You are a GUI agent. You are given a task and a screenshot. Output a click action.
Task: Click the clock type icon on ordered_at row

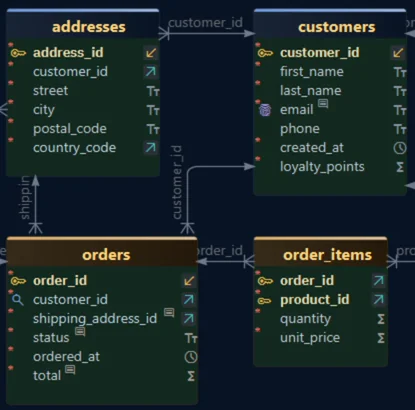(191, 357)
